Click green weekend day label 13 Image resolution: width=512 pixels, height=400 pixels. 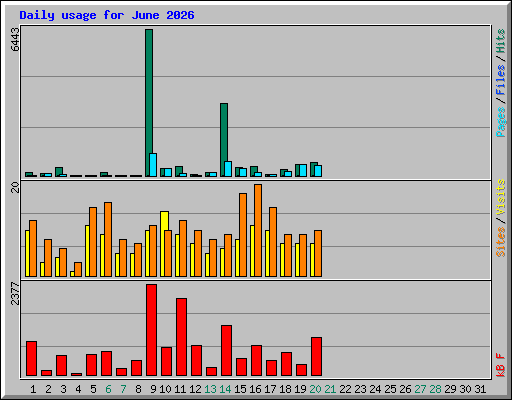click(x=210, y=389)
